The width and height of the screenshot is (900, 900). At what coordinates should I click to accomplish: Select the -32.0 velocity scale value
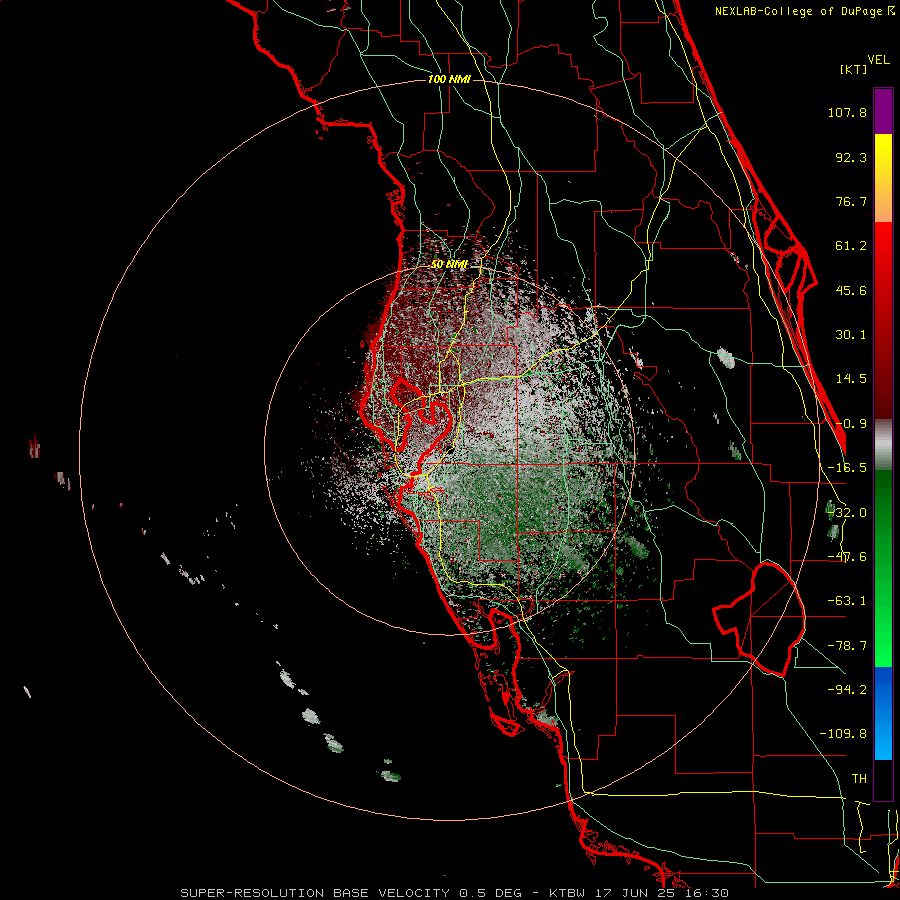tap(847, 513)
